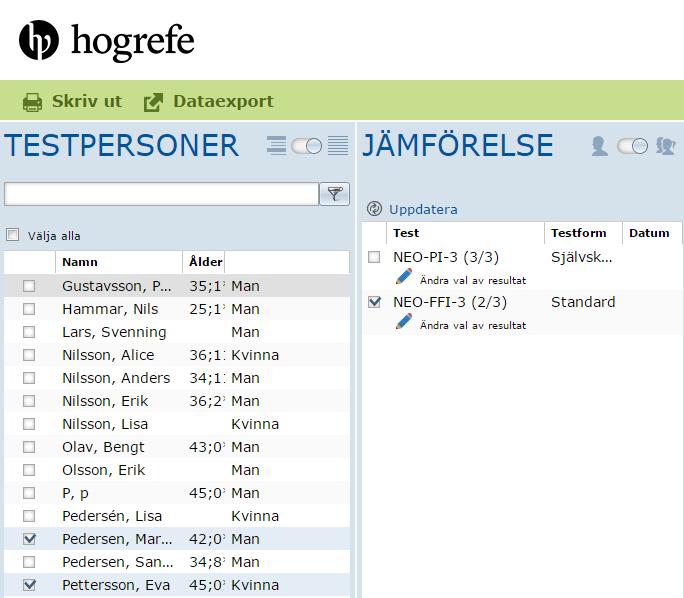Sort by the Ålder column header
This screenshot has height=598, width=684.
point(204,262)
